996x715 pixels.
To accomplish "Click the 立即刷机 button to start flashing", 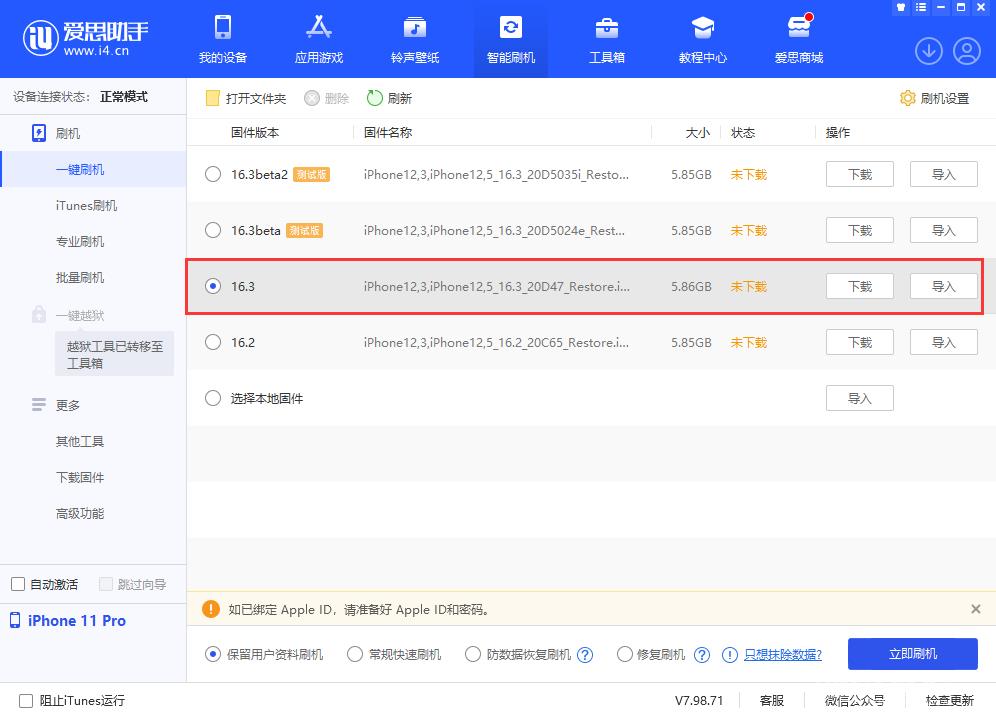I will pyautogui.click(x=911, y=654).
